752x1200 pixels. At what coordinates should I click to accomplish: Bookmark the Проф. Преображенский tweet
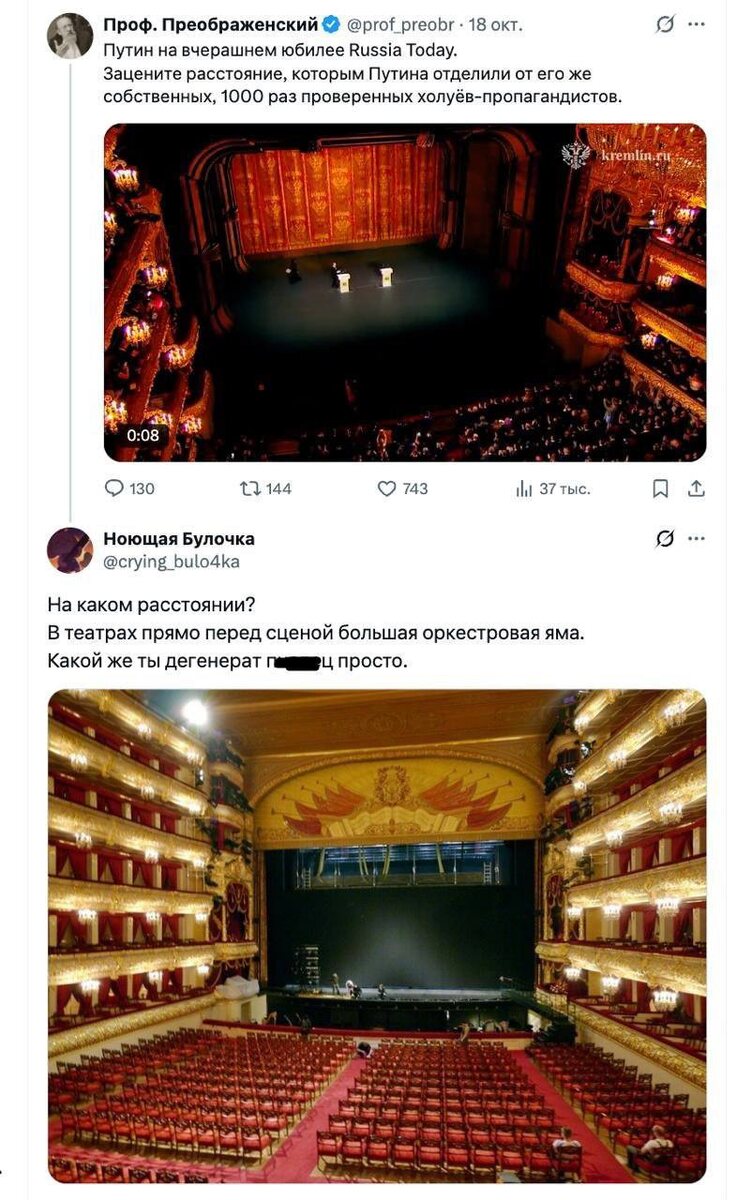[x=661, y=488]
